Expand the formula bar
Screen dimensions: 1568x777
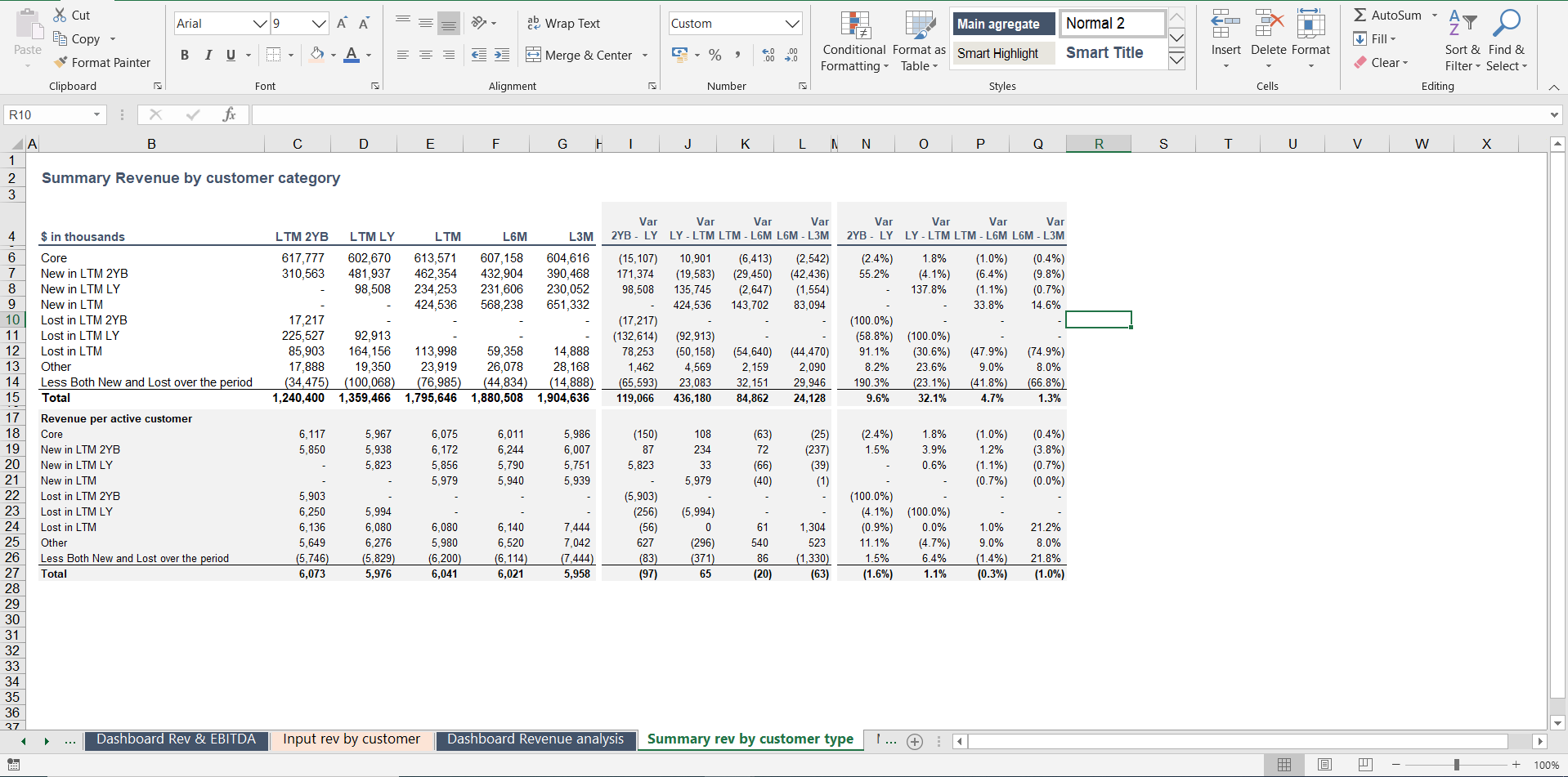coord(1554,115)
